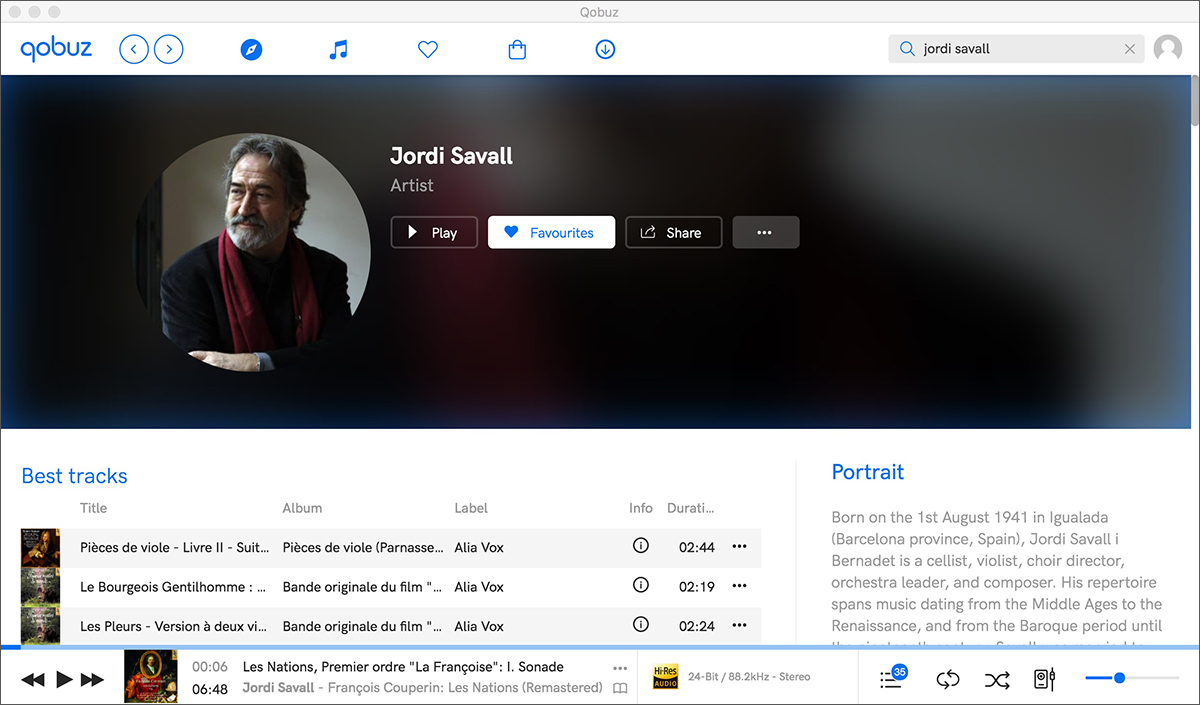Toggle repeat mode
The image size is (1200, 705).
click(x=948, y=680)
